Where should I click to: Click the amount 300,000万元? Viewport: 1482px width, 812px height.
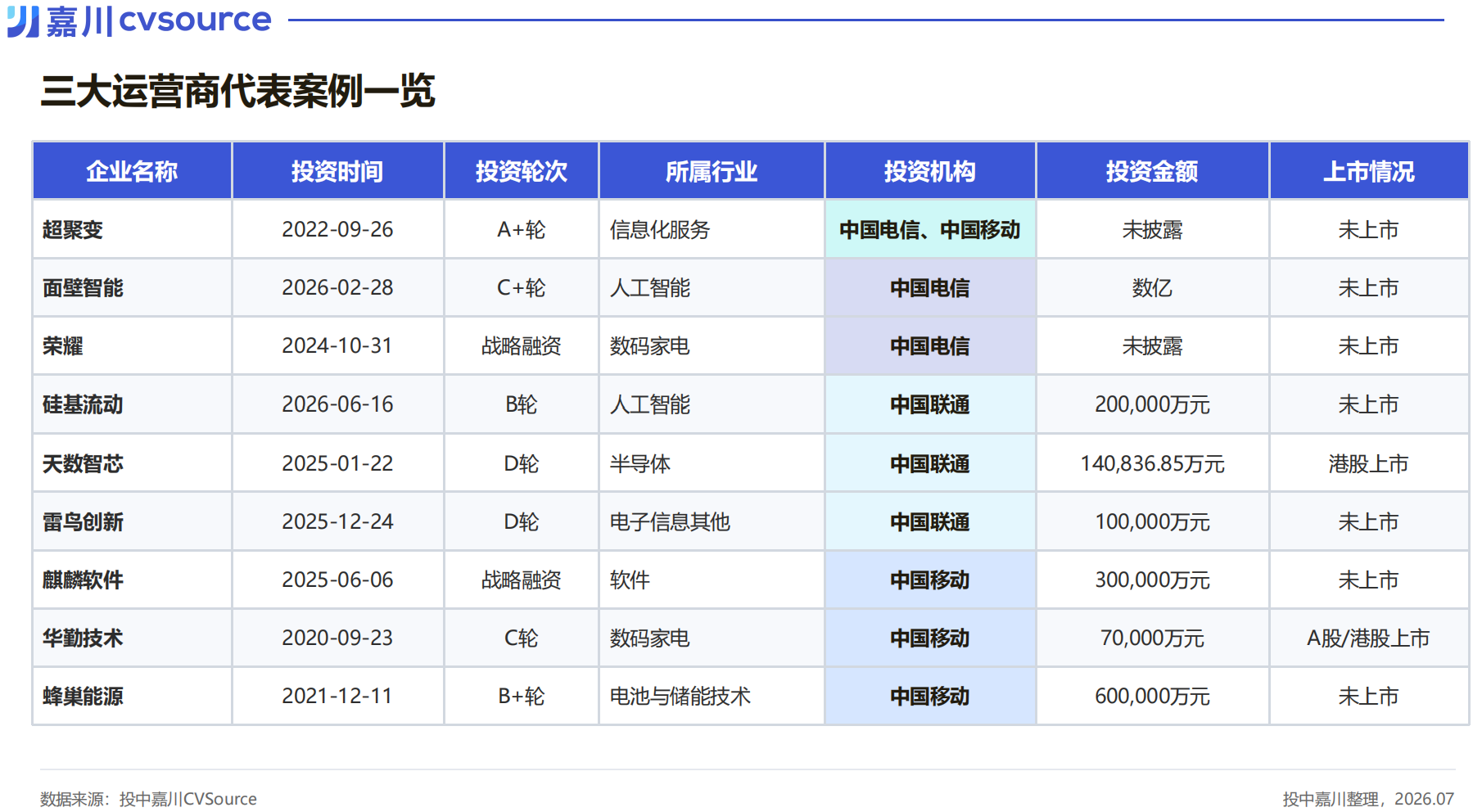coord(1152,580)
